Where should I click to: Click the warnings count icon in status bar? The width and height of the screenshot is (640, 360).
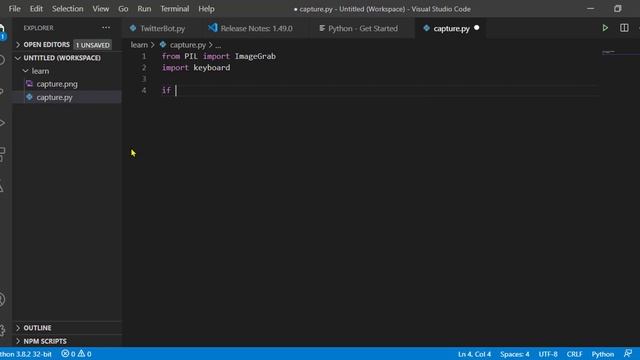(81, 353)
